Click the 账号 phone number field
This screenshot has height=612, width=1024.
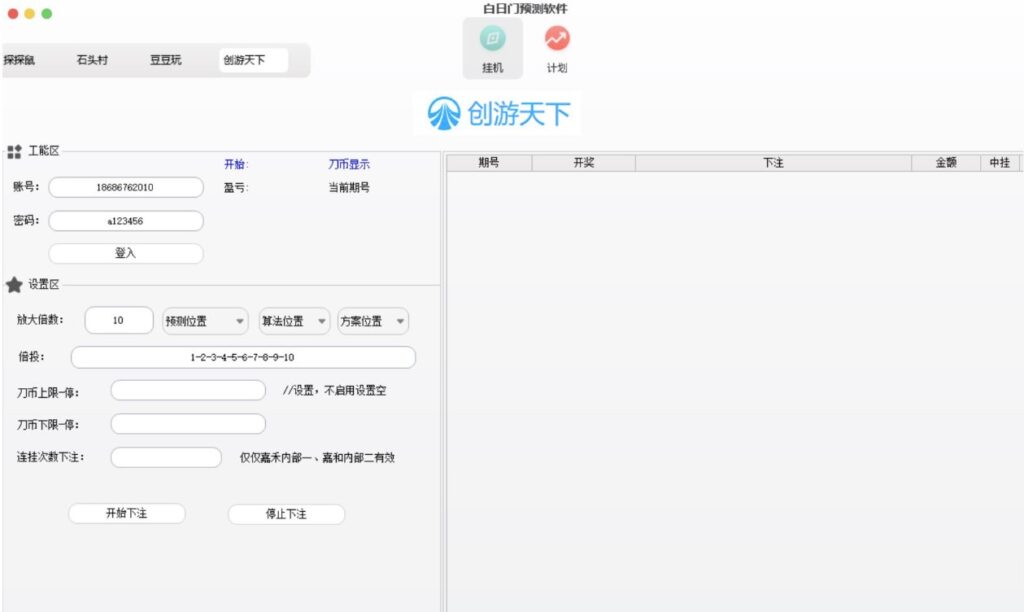[x=126, y=187]
